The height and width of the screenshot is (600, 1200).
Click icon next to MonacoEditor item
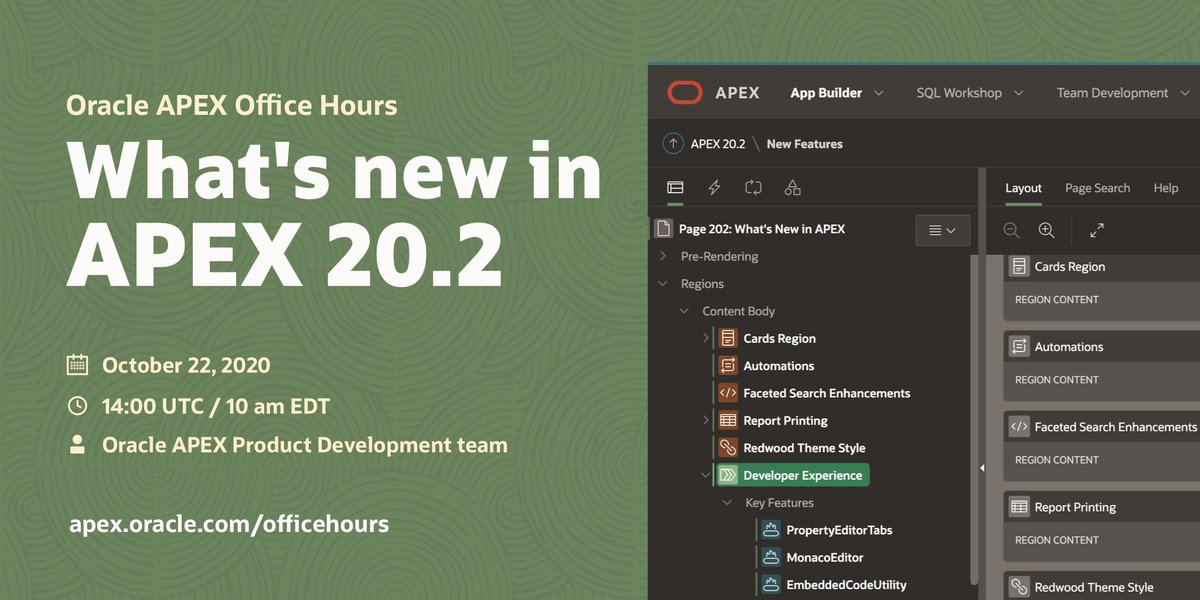click(x=771, y=557)
